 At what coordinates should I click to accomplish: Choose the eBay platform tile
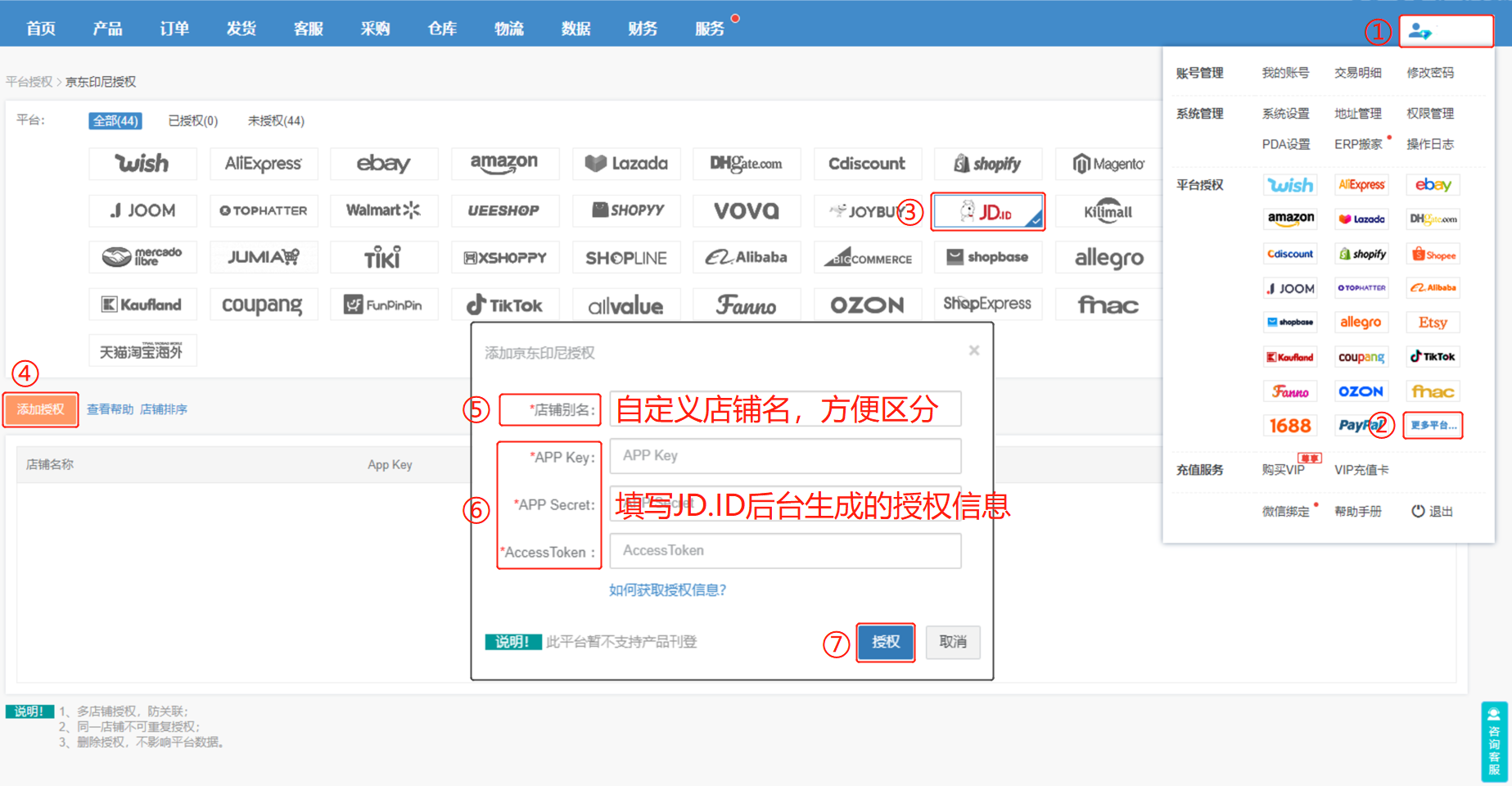pos(384,164)
